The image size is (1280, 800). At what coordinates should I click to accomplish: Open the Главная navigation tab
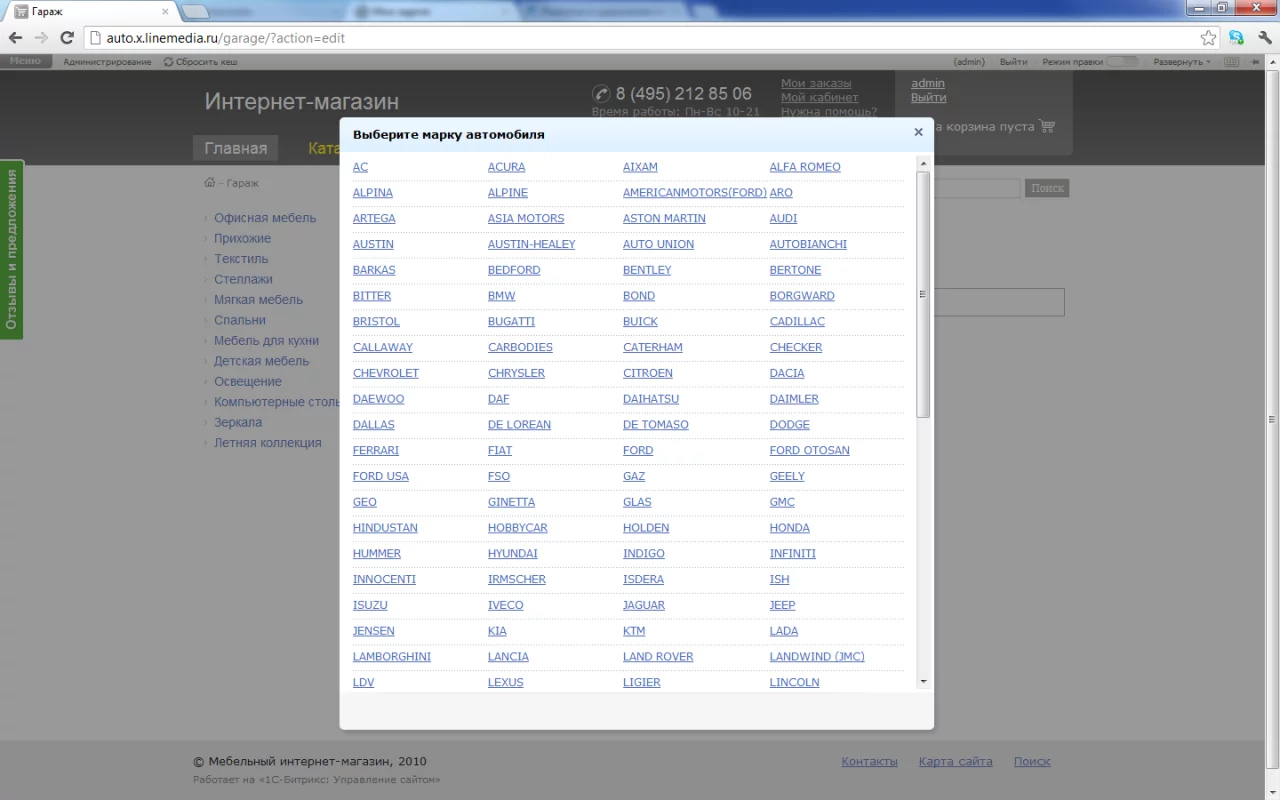tap(236, 148)
